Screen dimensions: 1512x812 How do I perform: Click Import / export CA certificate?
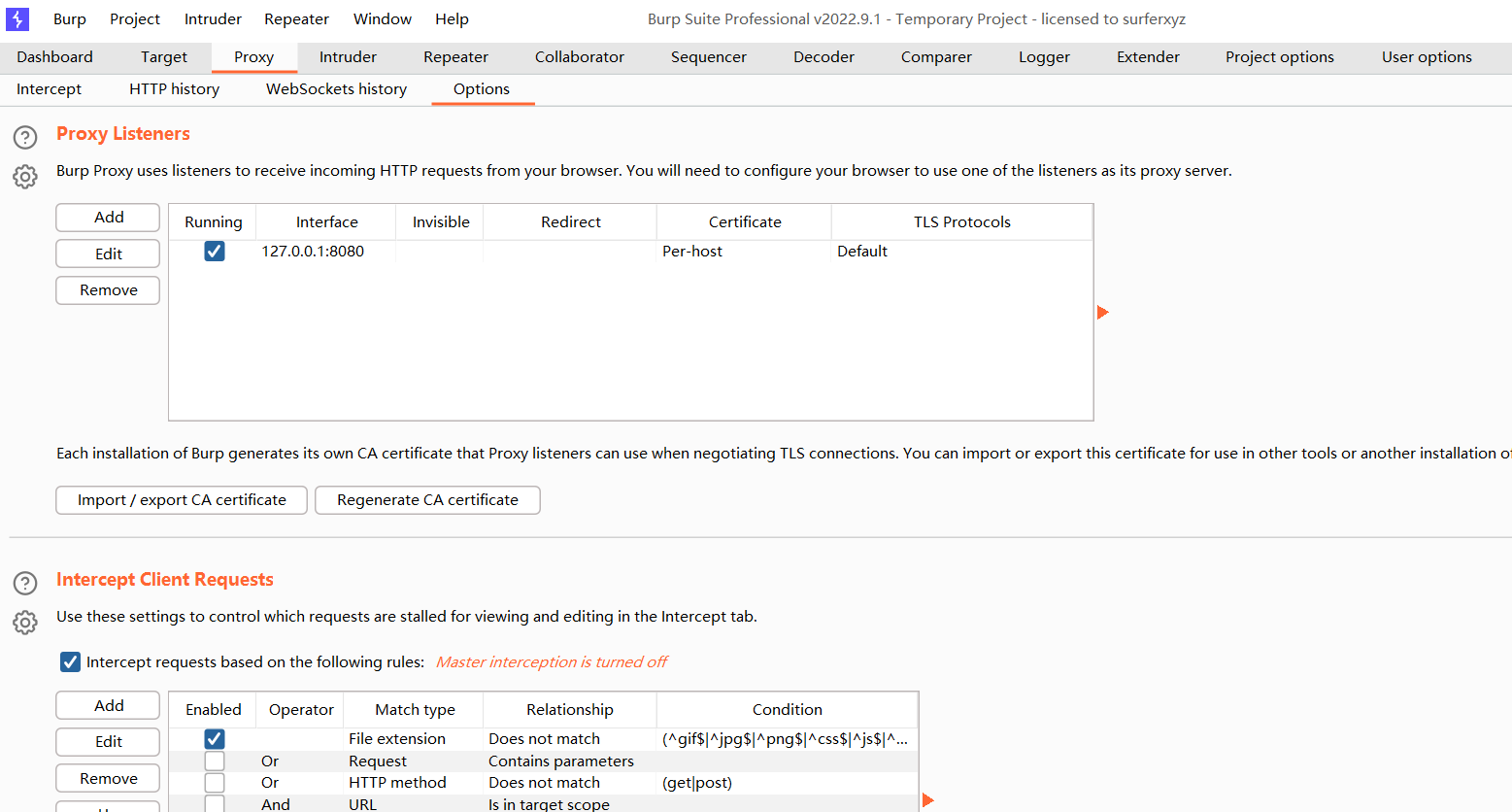point(182,500)
